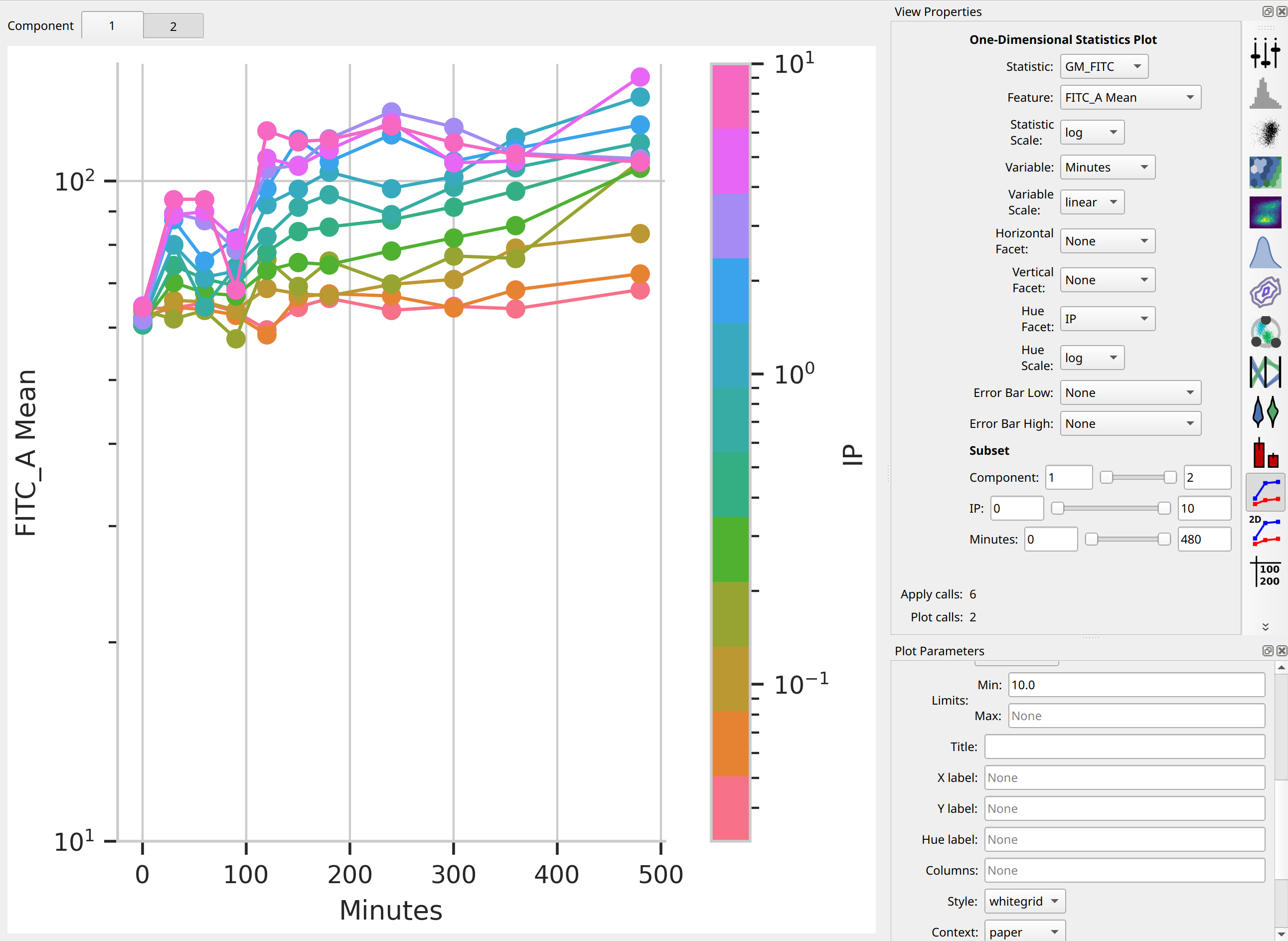
Task: Open the Statistic GM_FITC dropdown
Action: point(1104,67)
